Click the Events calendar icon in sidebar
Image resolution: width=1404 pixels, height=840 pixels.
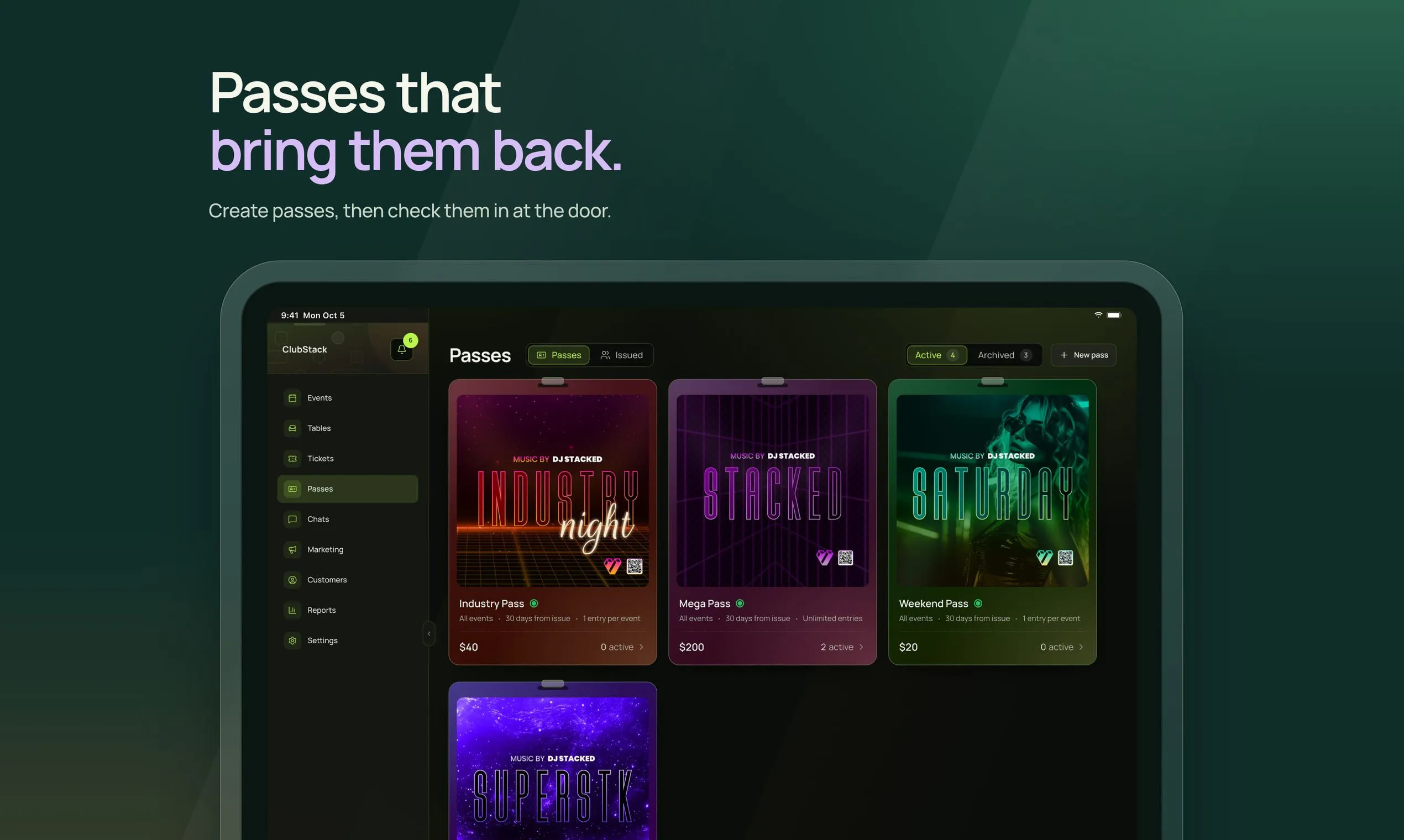292,398
